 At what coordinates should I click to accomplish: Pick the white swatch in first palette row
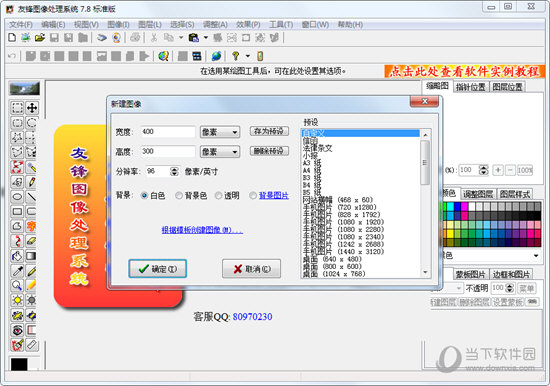(472, 206)
